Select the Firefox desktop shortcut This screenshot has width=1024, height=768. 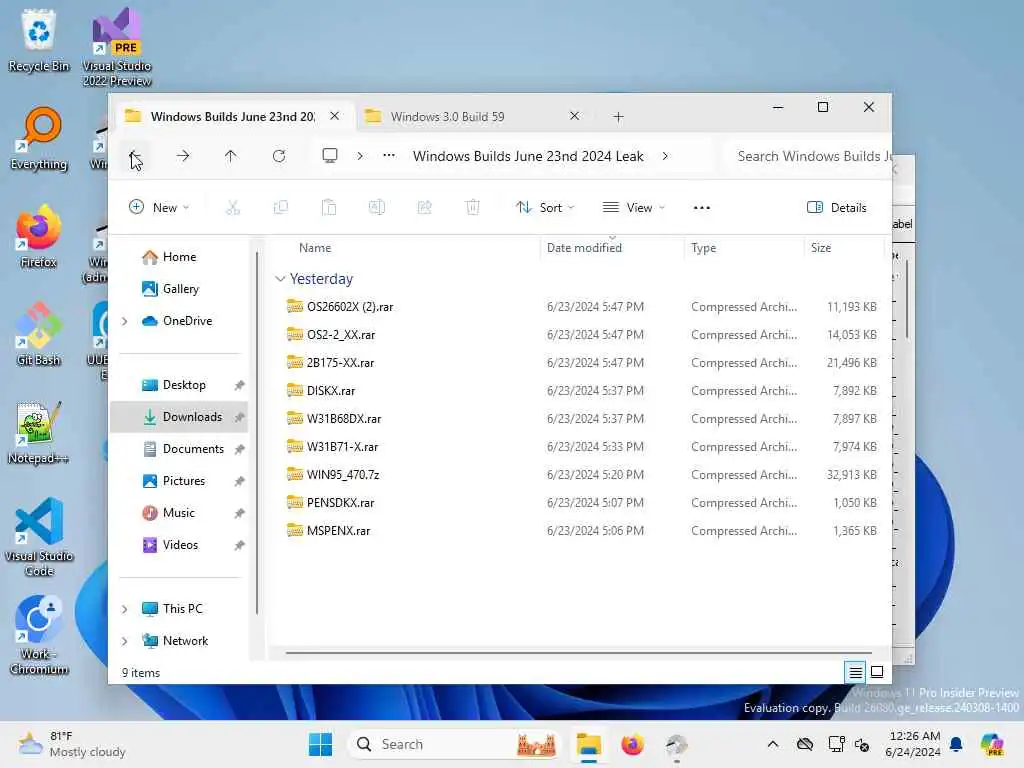point(39,236)
